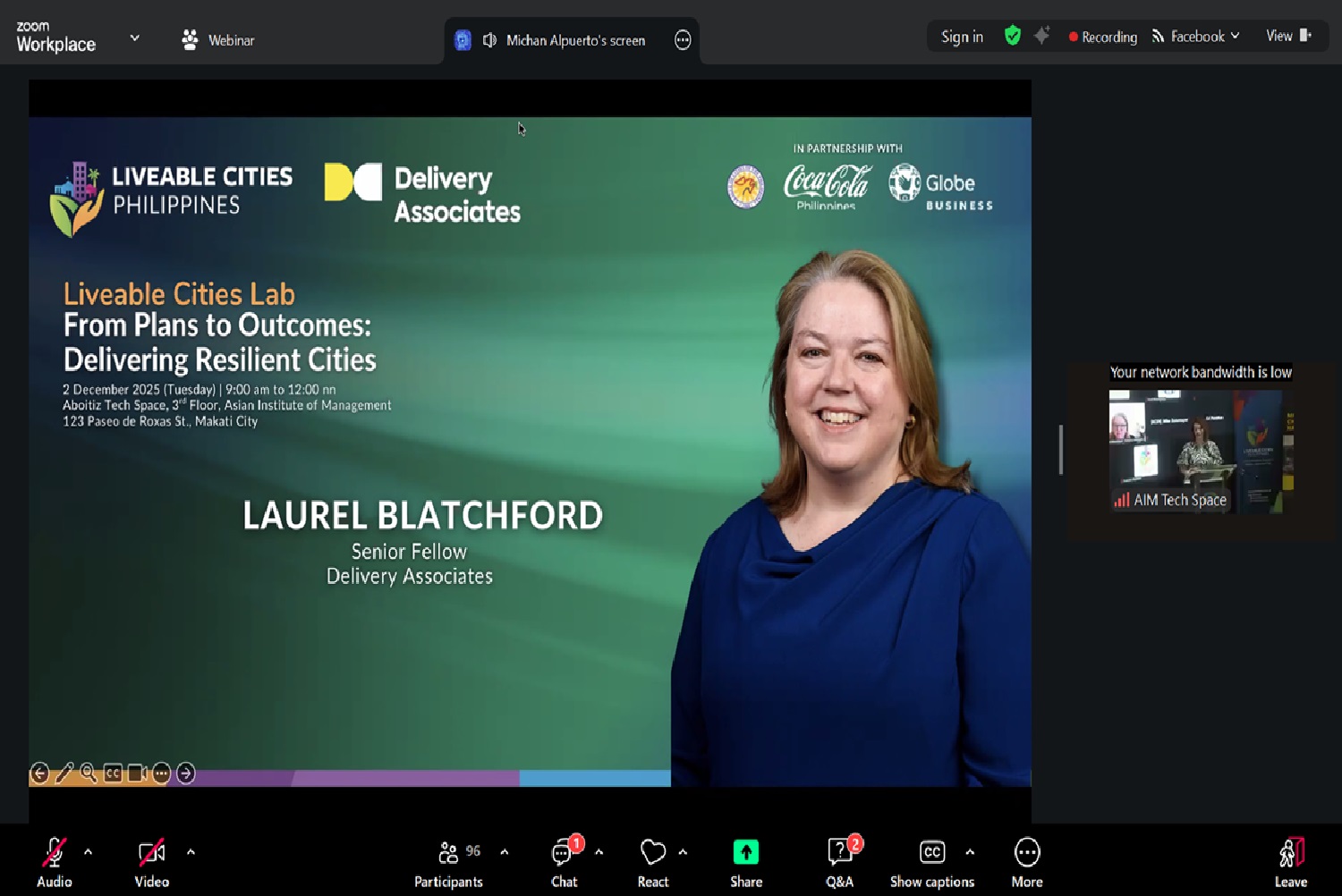Open screen share options ellipsis menu
Viewport: 1342px width, 896px height.
pyautogui.click(x=683, y=40)
